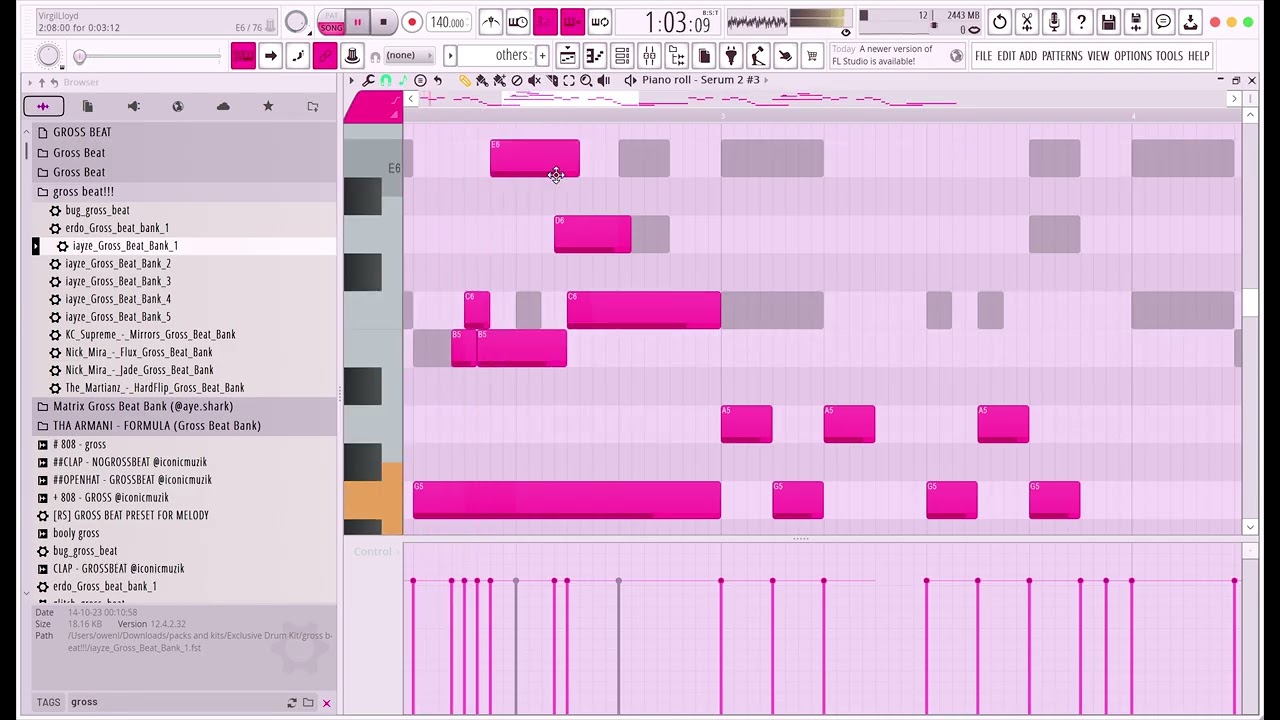Click the piano roll undo arrow icon
The image size is (1280, 720).
tap(437, 80)
